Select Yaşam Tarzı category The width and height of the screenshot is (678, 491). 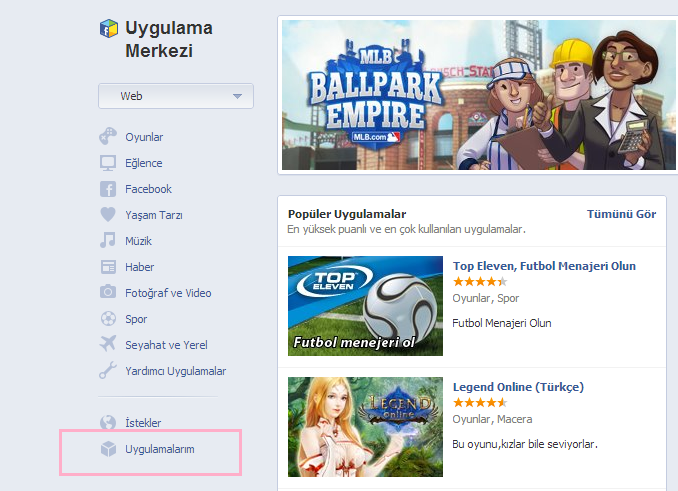[154, 215]
